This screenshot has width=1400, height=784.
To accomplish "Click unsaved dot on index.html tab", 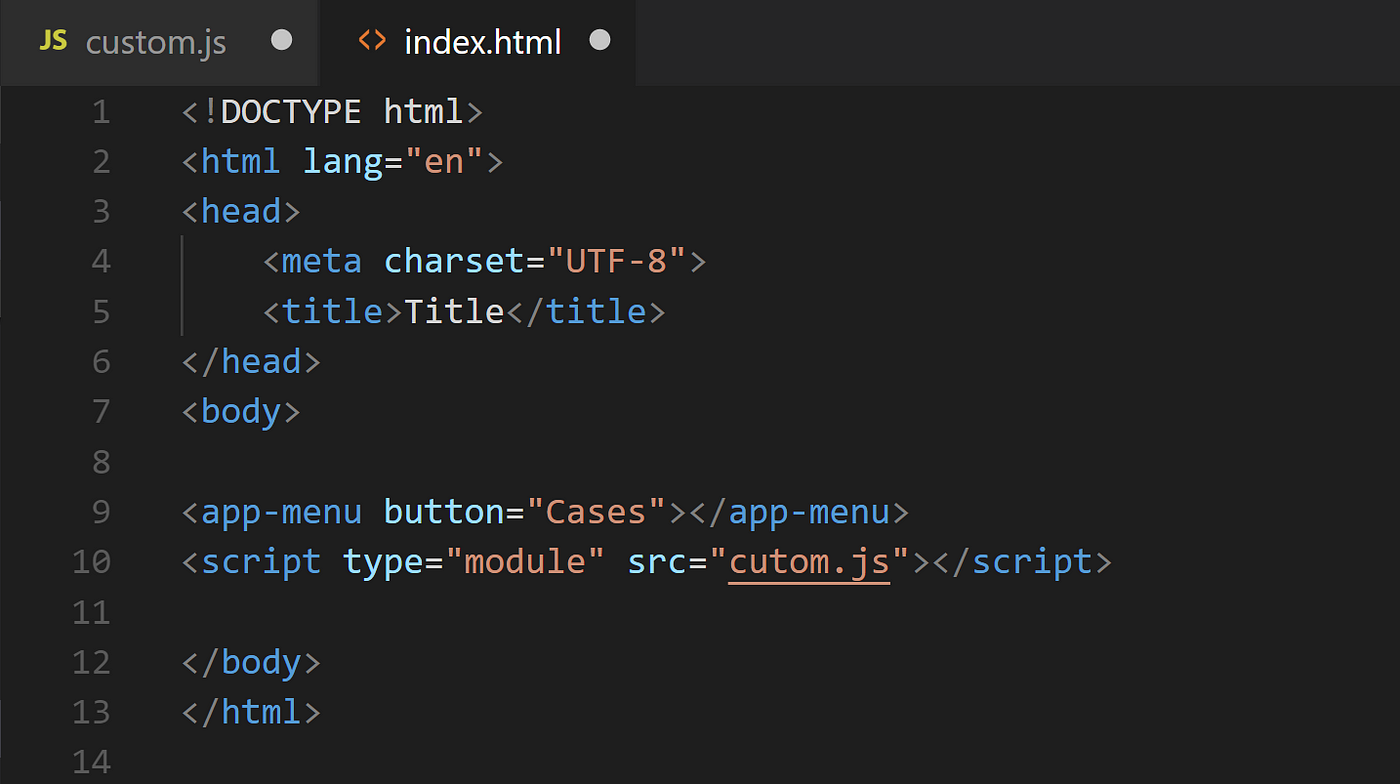I will [x=599, y=40].
